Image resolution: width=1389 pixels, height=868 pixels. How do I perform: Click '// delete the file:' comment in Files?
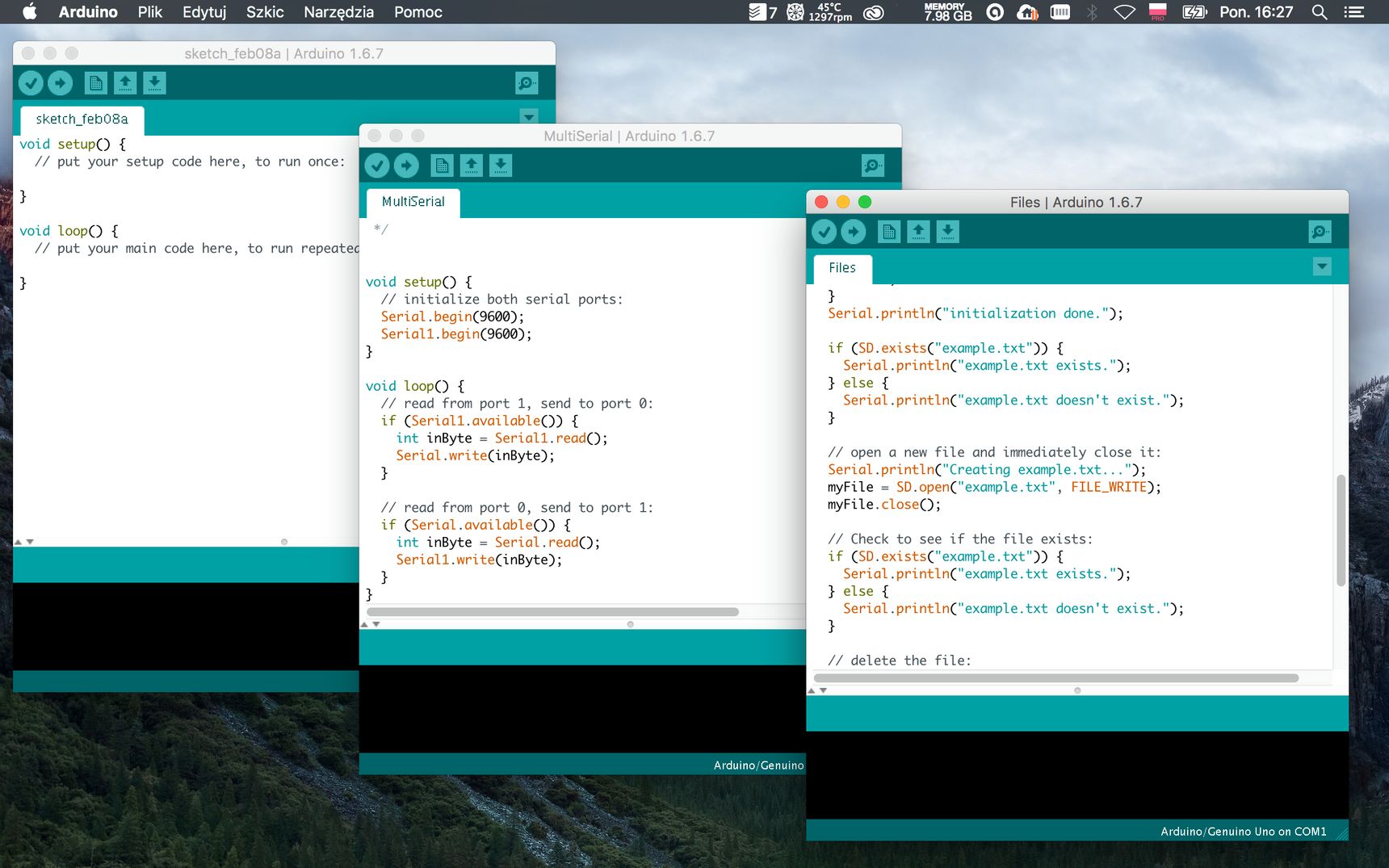coord(900,660)
